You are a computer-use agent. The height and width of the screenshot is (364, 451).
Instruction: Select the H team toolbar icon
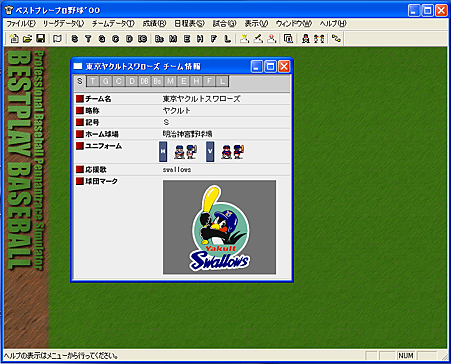[x=200, y=39]
